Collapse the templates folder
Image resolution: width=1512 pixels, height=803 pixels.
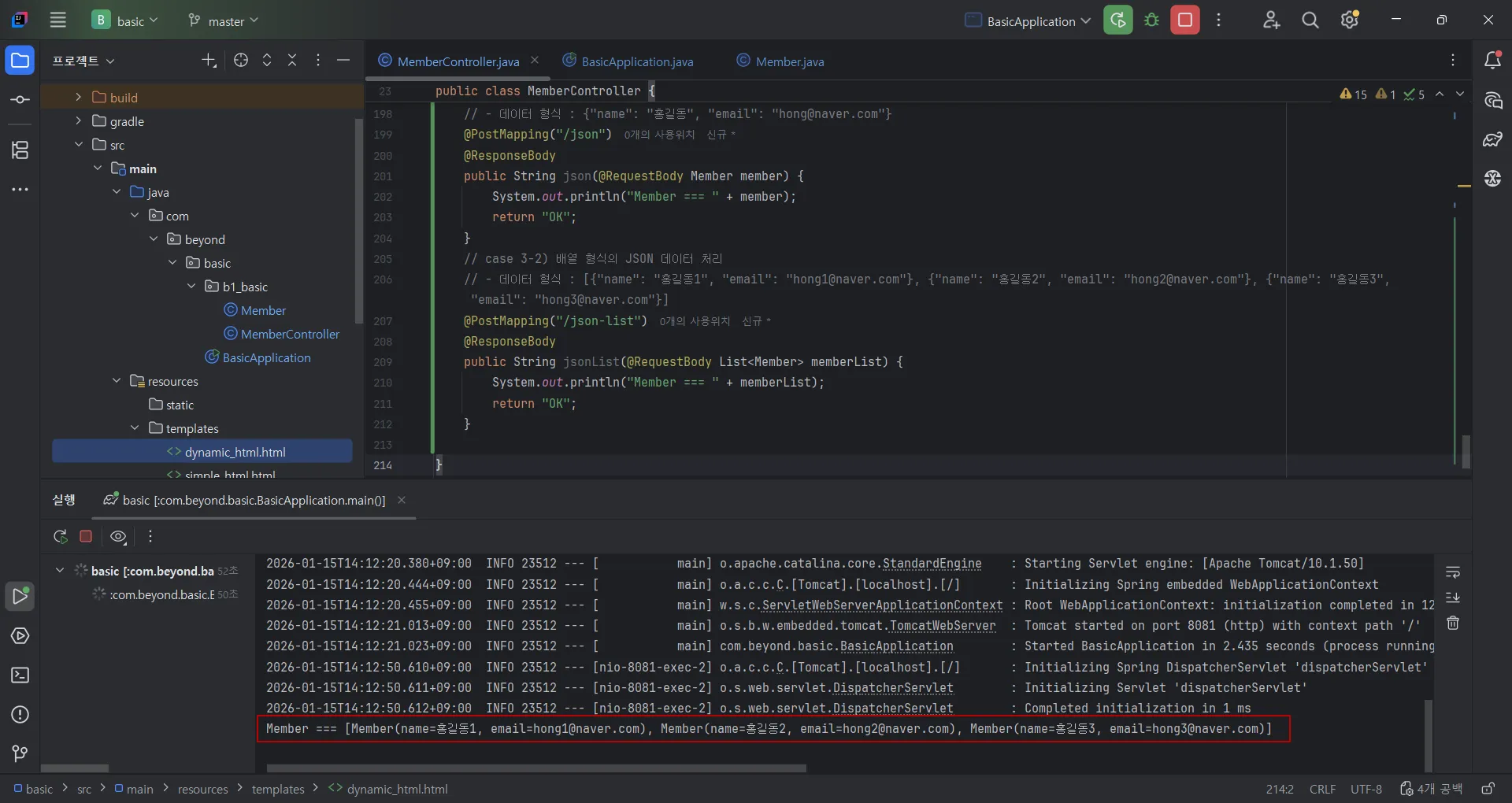tap(135, 427)
